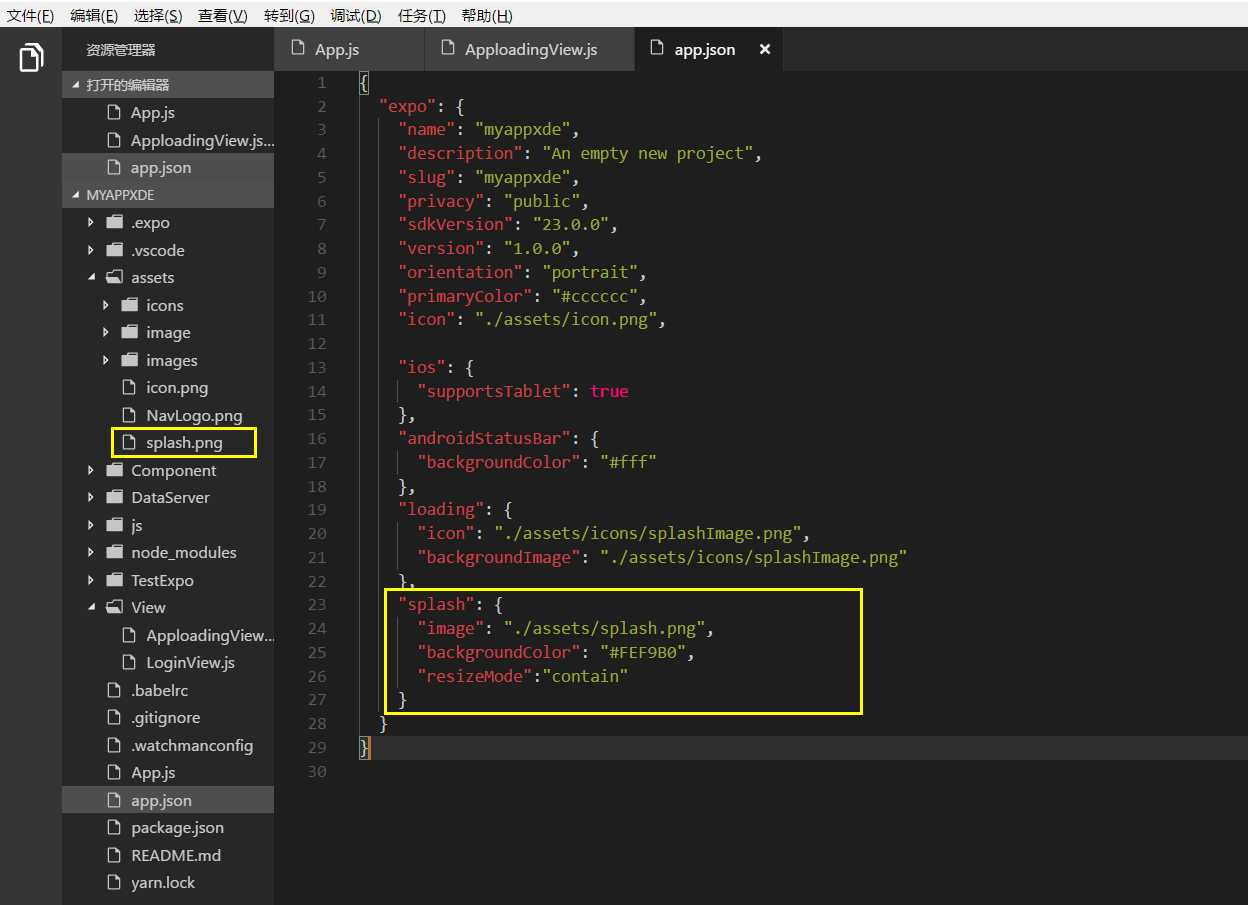Expand the .expo folder arrow
Viewport: 1248px width, 905px height.
pyautogui.click(x=91, y=222)
